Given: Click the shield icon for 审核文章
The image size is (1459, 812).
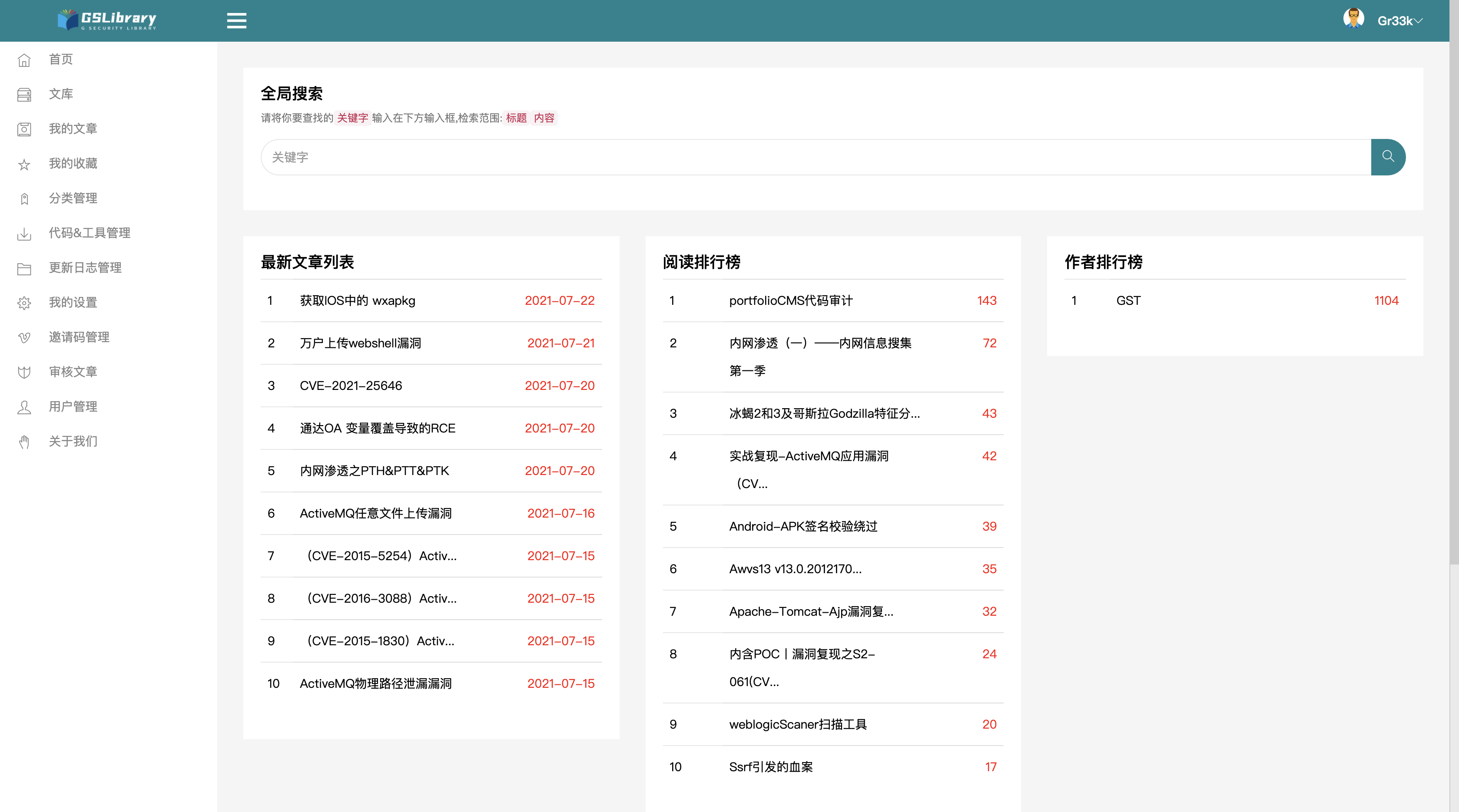Looking at the screenshot, I should click(24, 372).
